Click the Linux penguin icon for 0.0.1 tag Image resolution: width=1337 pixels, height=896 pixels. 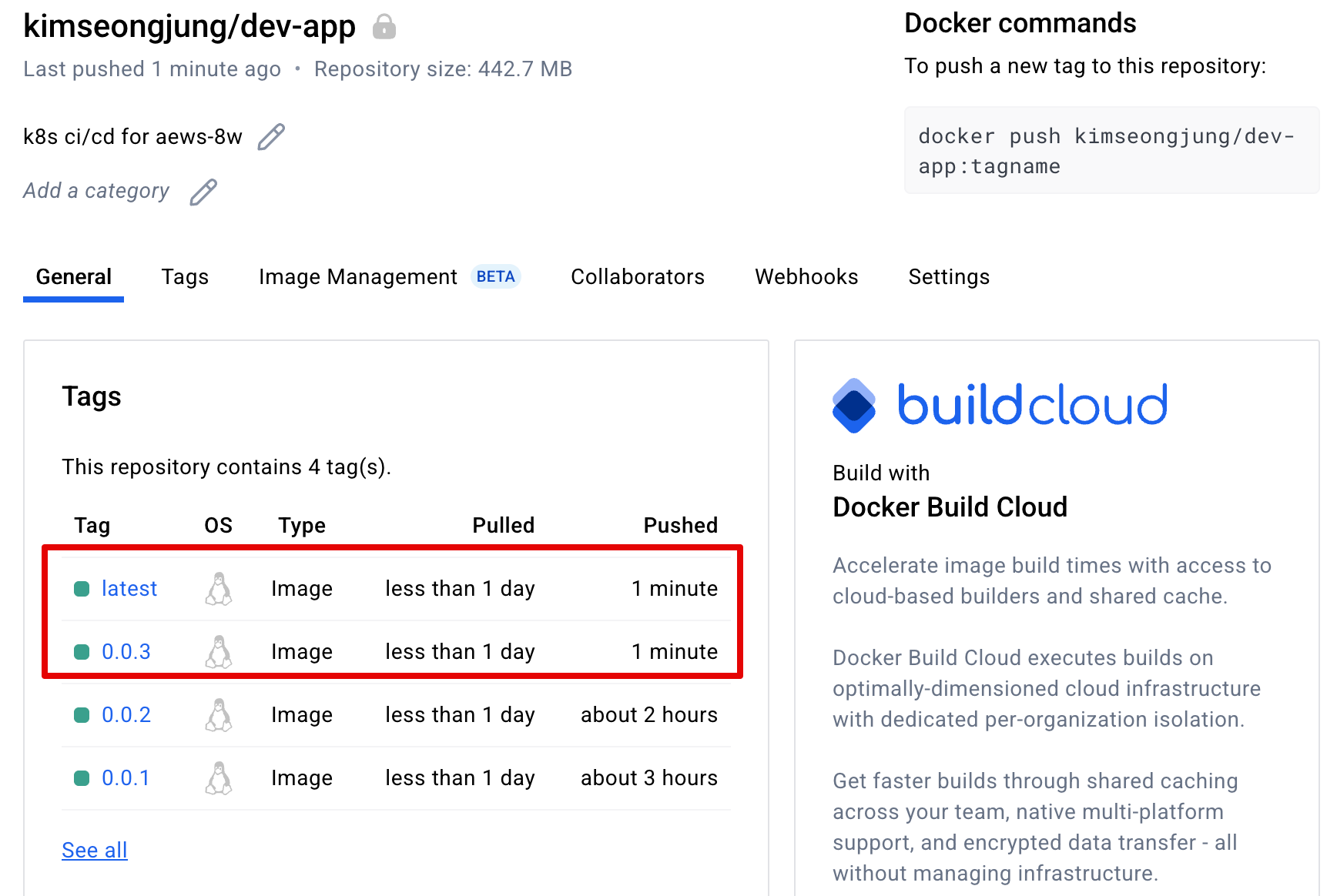(219, 778)
